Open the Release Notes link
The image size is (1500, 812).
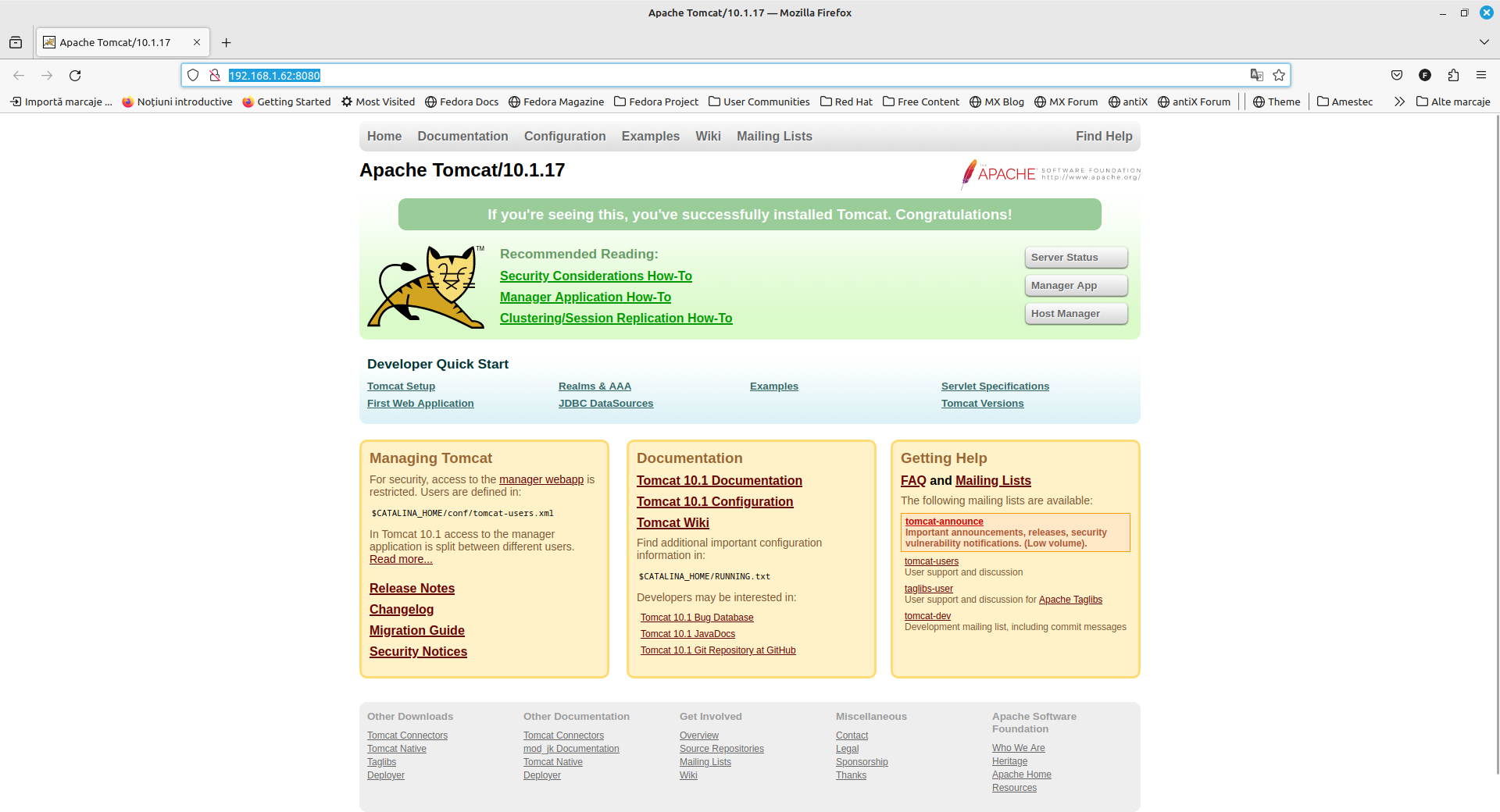click(412, 588)
